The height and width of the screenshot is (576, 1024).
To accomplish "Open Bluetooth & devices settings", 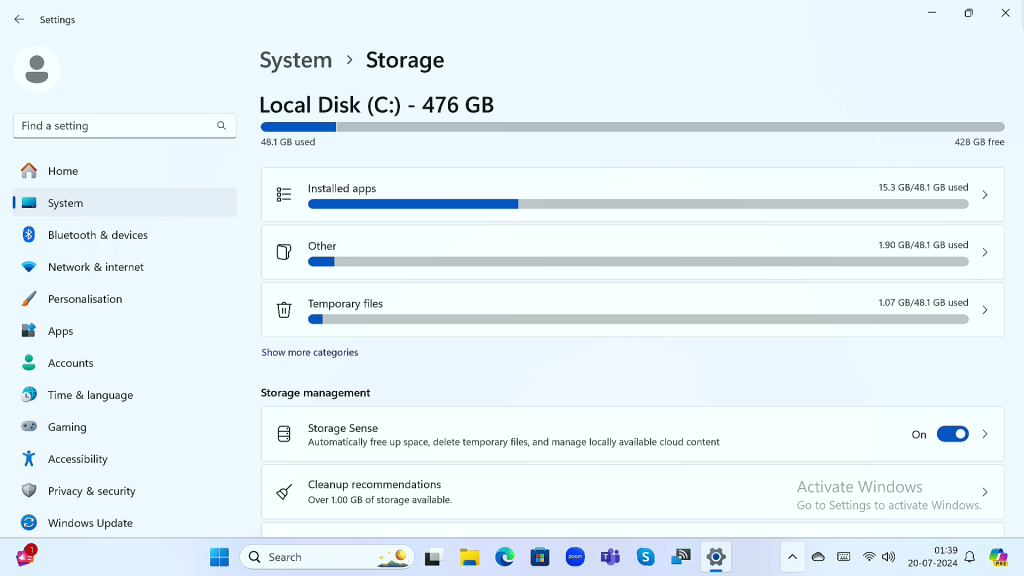I will click(x=97, y=235).
